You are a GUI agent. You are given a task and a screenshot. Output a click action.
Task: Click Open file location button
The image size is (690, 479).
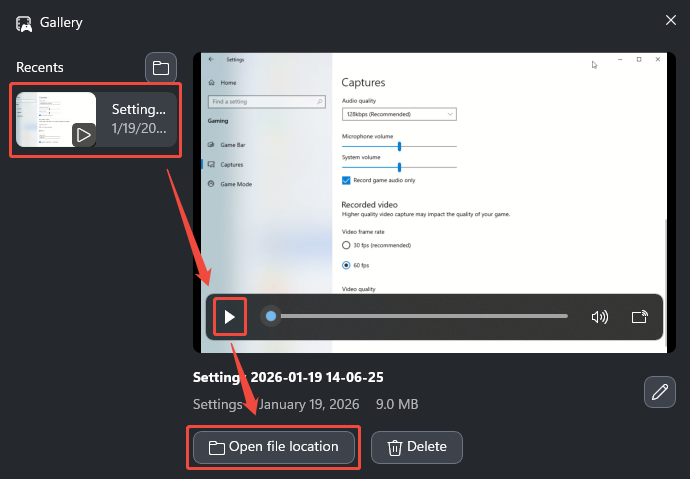click(x=274, y=447)
